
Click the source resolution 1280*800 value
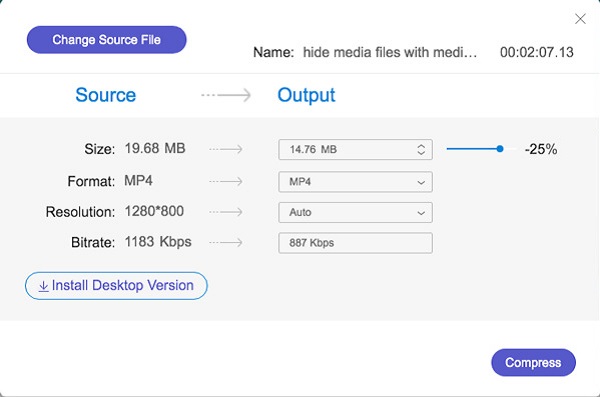coord(154,211)
